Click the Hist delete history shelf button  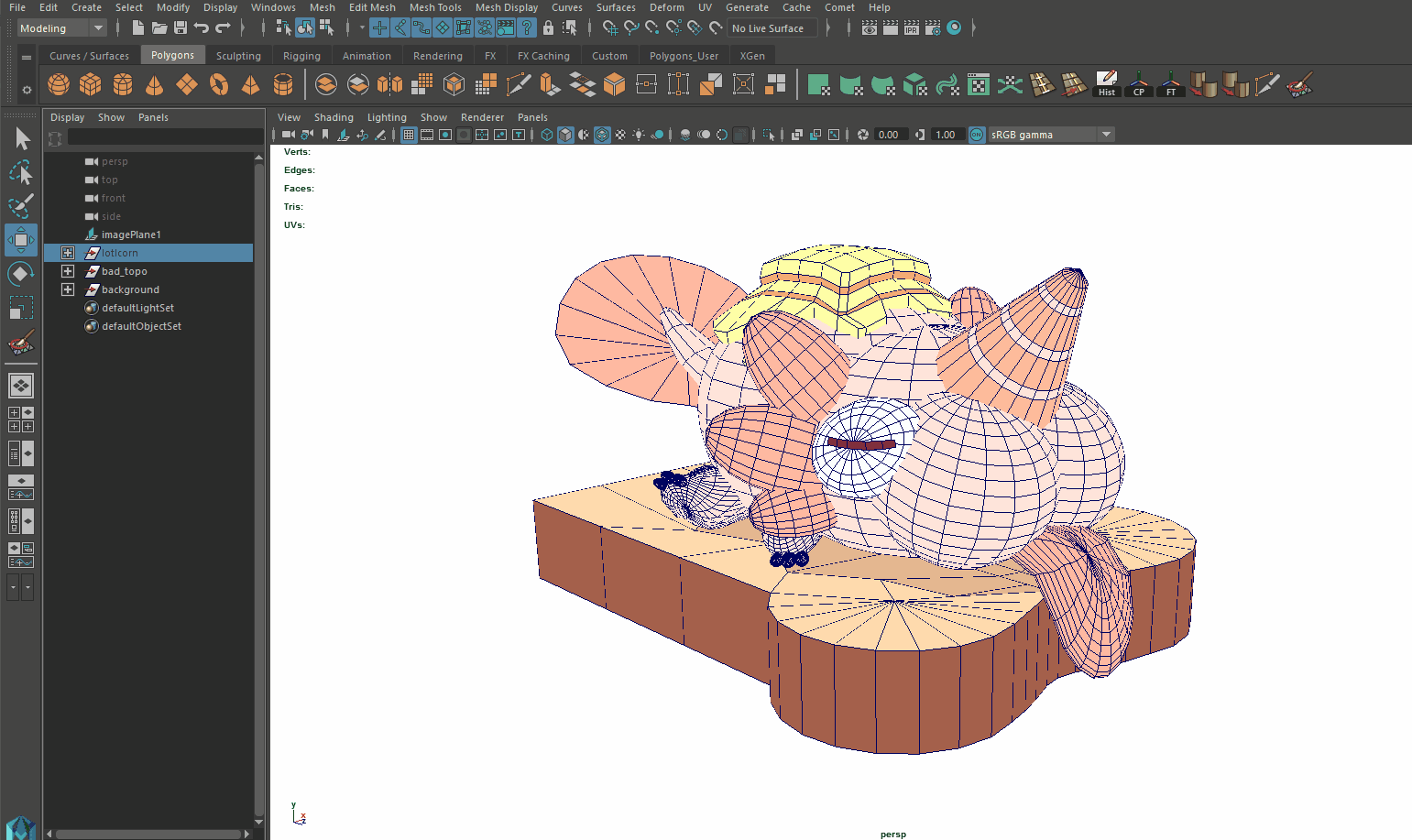click(x=1107, y=85)
